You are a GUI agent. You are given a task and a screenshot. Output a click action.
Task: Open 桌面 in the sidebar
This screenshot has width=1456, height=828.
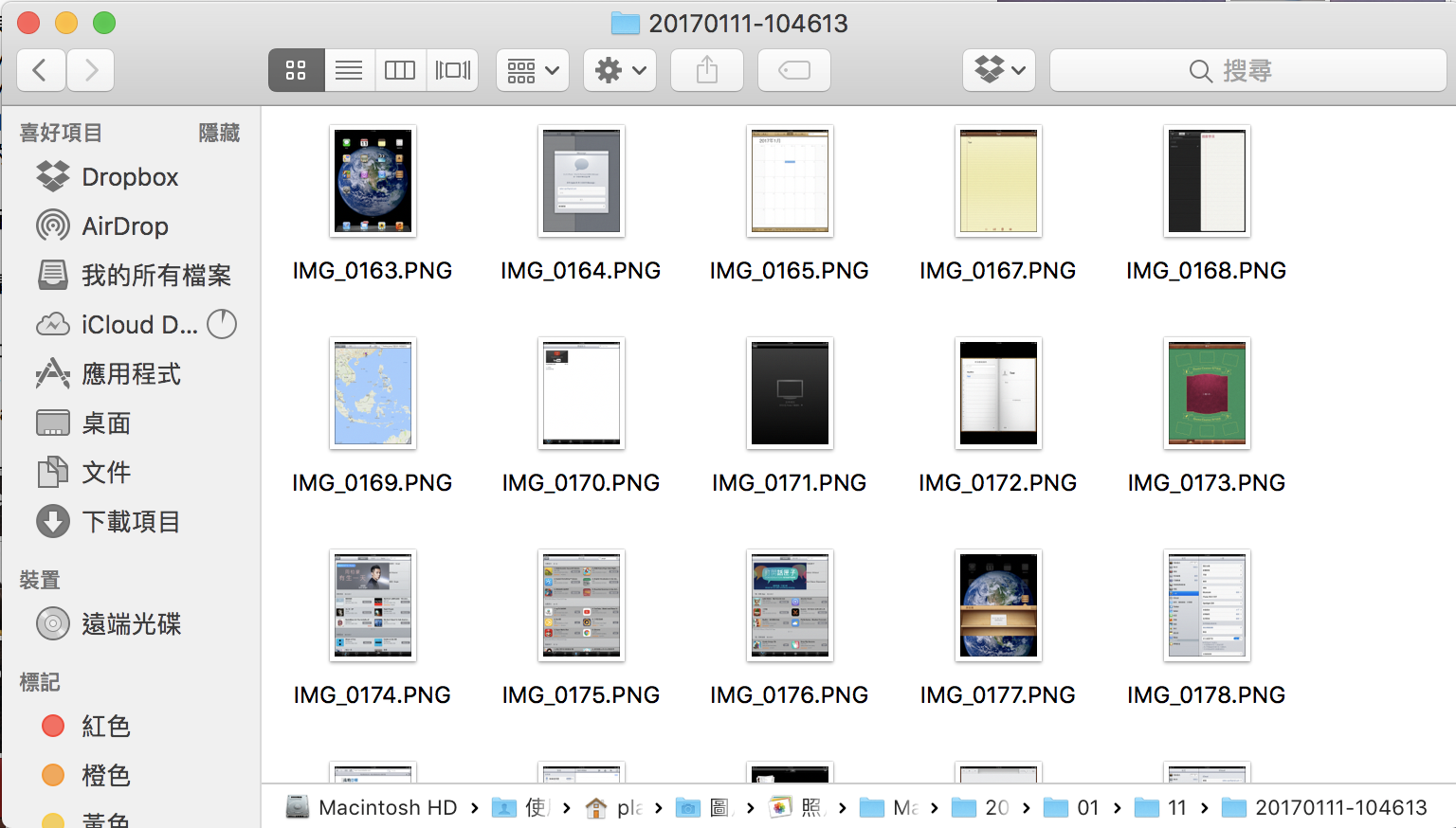click(x=130, y=423)
